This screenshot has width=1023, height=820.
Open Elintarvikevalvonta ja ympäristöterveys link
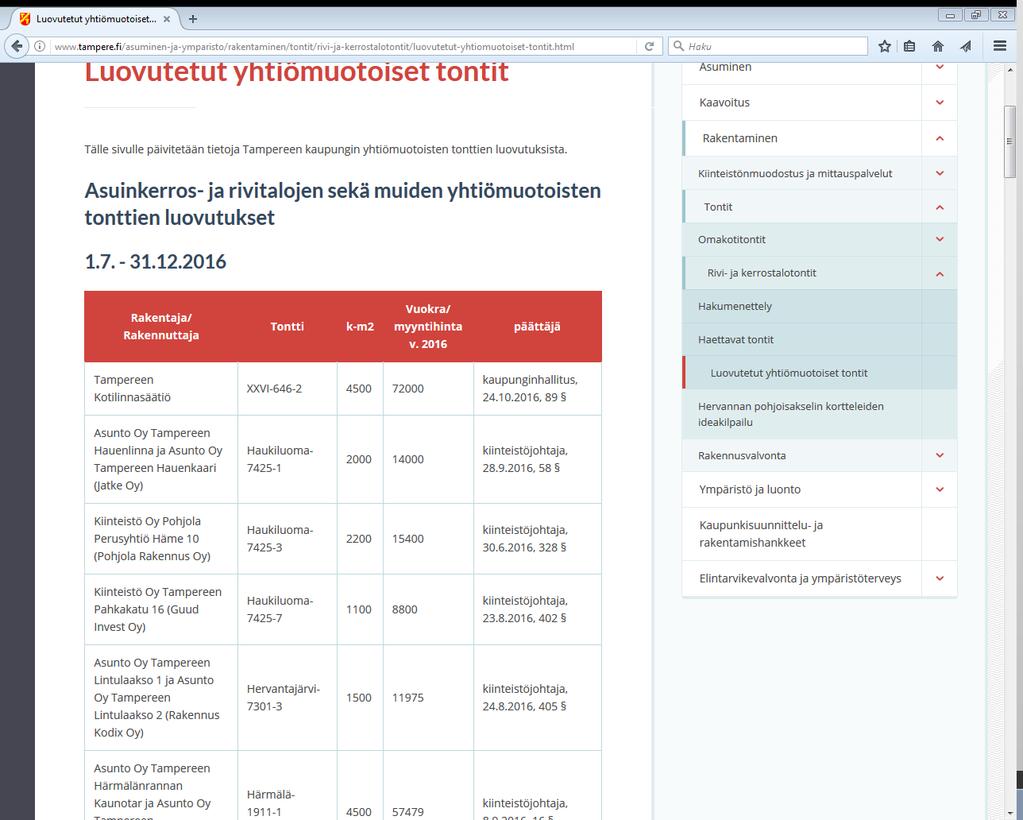tap(800, 578)
